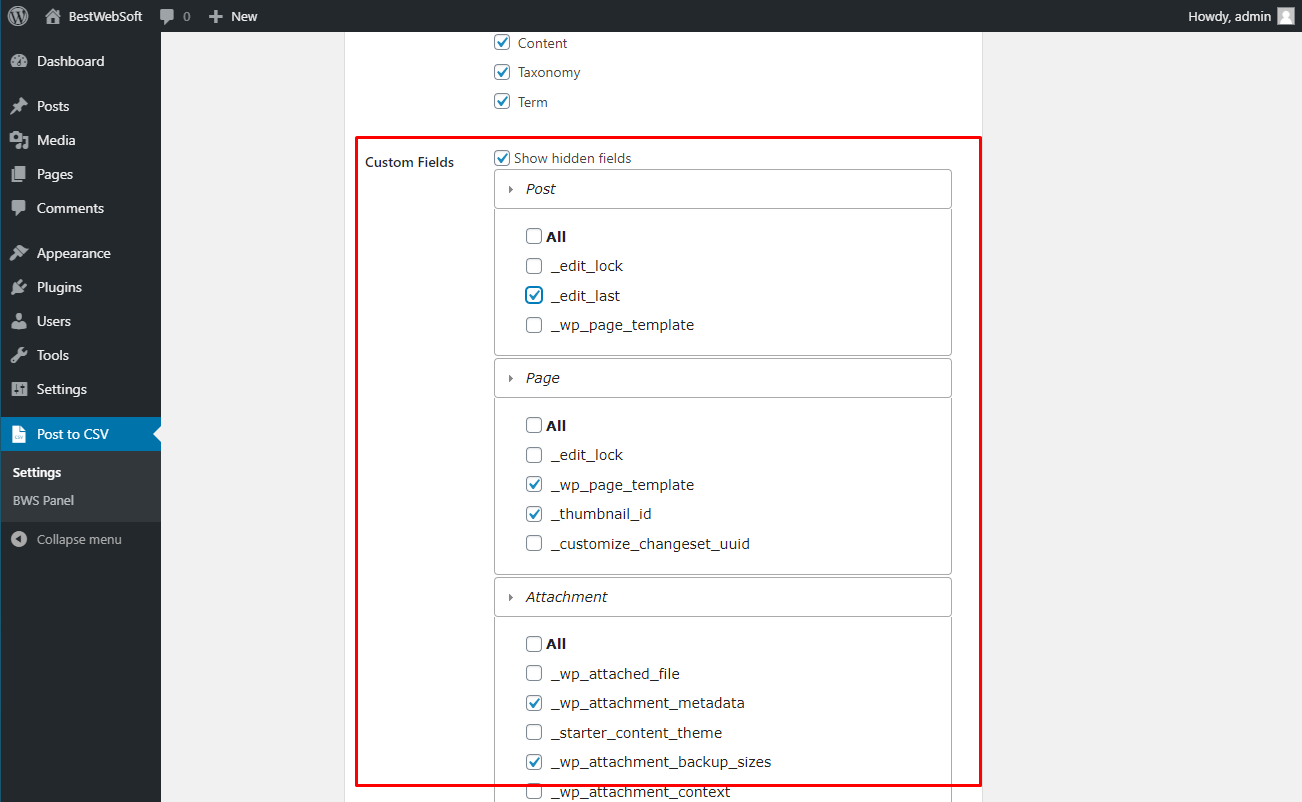Click the plus icon next to New
Image resolution: width=1302 pixels, height=802 pixels.
pos(215,16)
